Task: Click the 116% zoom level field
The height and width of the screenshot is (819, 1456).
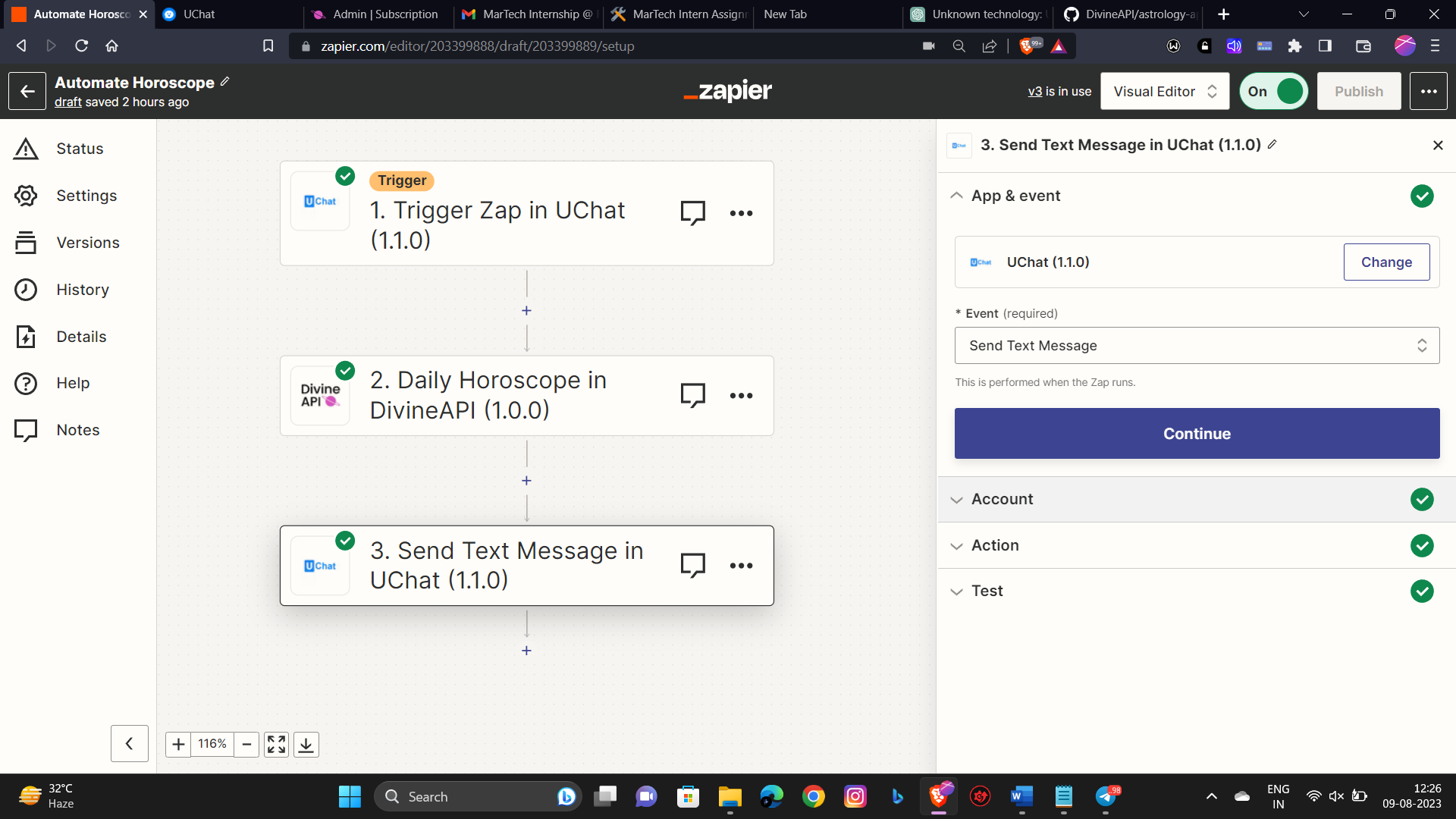Action: coord(212,744)
